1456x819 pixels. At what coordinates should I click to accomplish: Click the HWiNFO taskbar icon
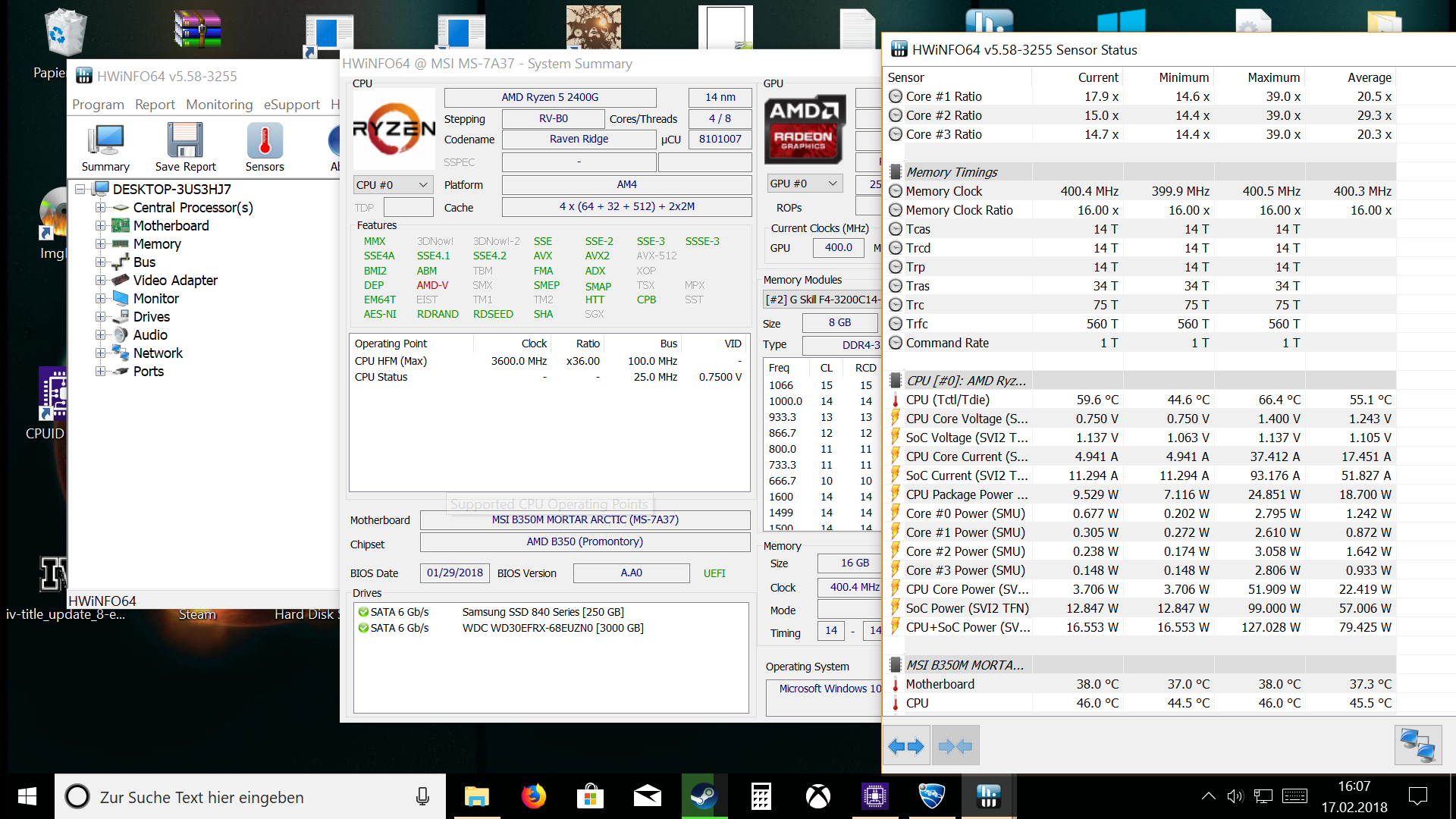pyautogui.click(x=988, y=796)
